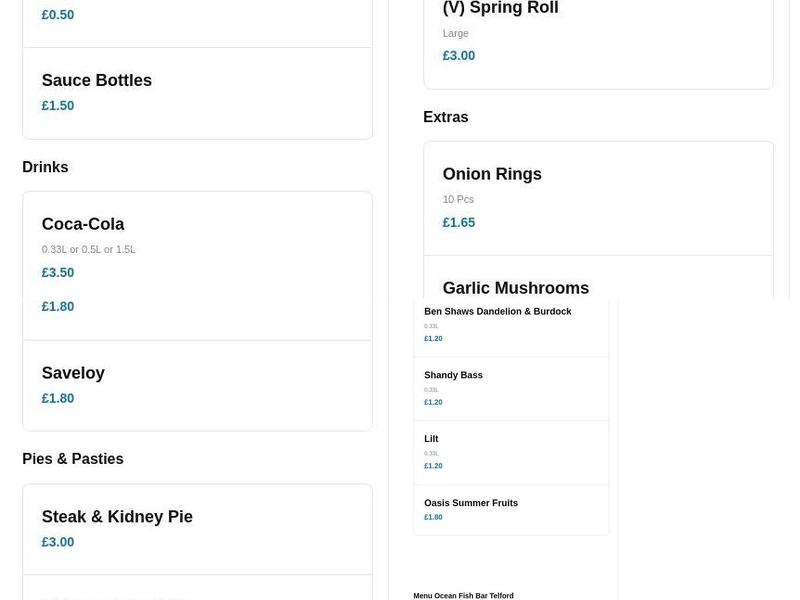
Task: Choose the Saveloy menu item
Action: 73,373
